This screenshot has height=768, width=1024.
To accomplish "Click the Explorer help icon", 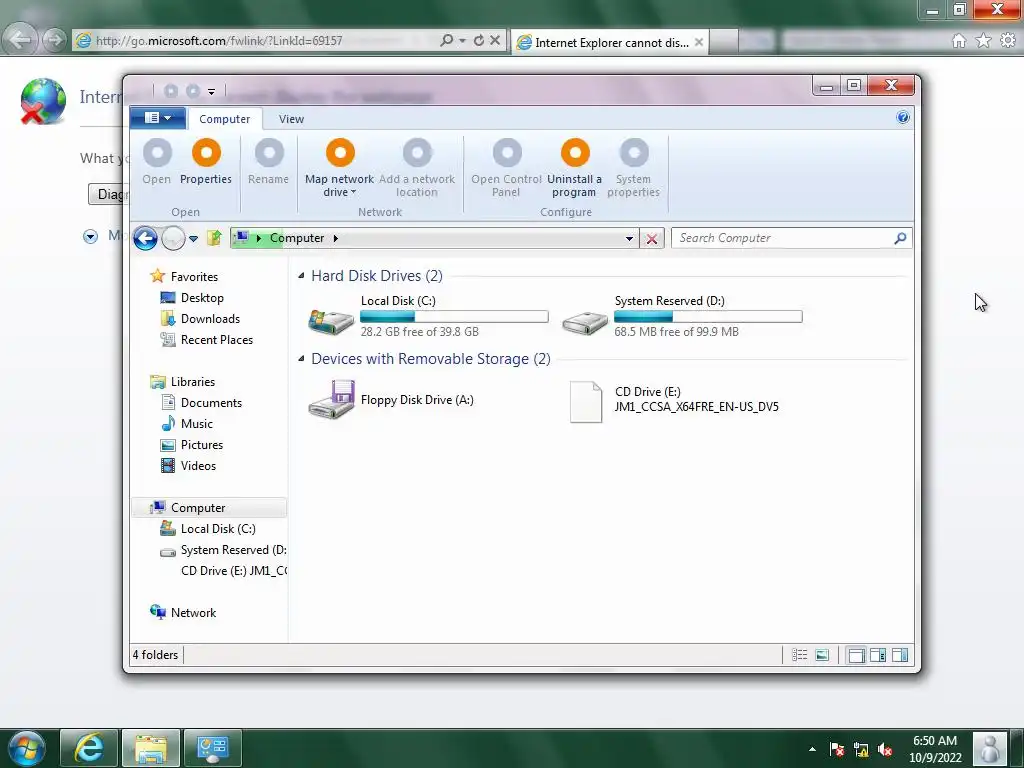I will pyautogui.click(x=903, y=118).
